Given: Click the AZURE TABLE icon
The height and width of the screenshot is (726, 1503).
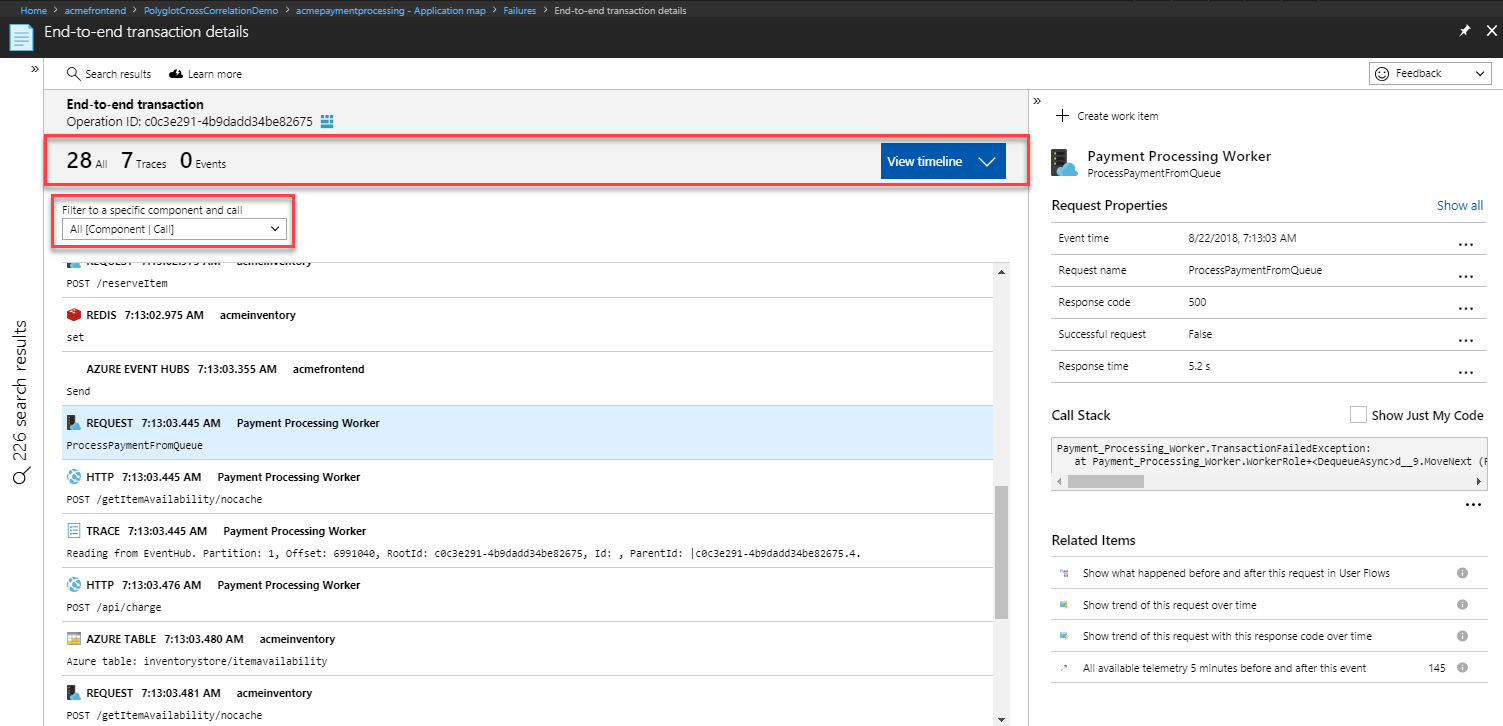Looking at the screenshot, I should [x=73, y=639].
